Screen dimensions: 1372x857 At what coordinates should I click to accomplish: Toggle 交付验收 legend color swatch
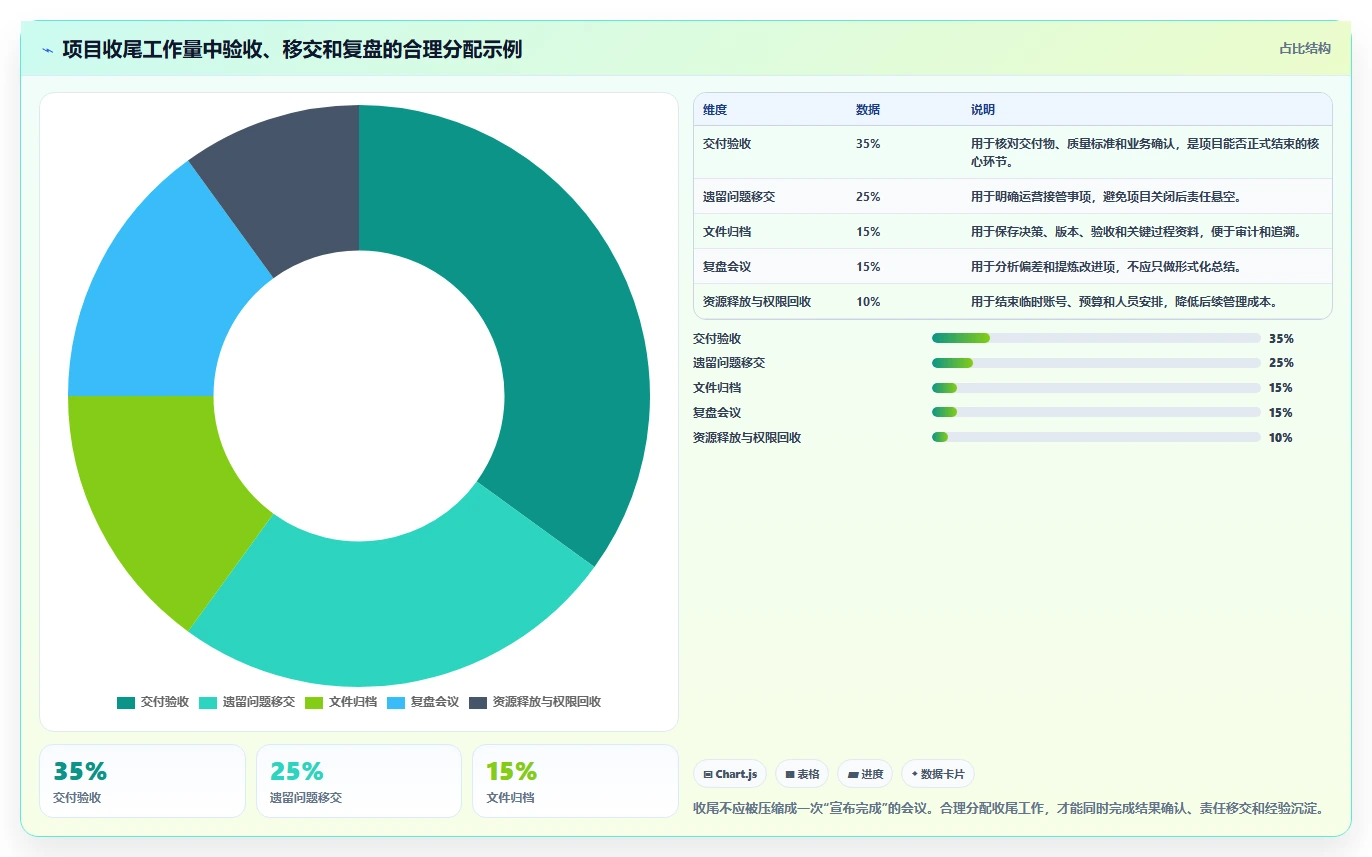(x=126, y=702)
